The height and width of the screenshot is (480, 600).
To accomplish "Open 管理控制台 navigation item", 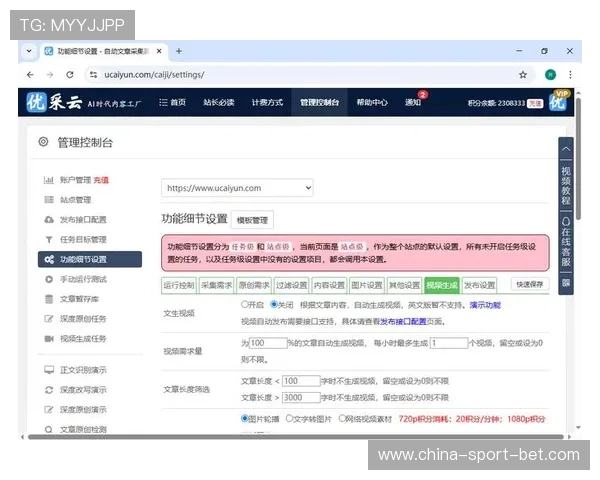I will (320, 102).
